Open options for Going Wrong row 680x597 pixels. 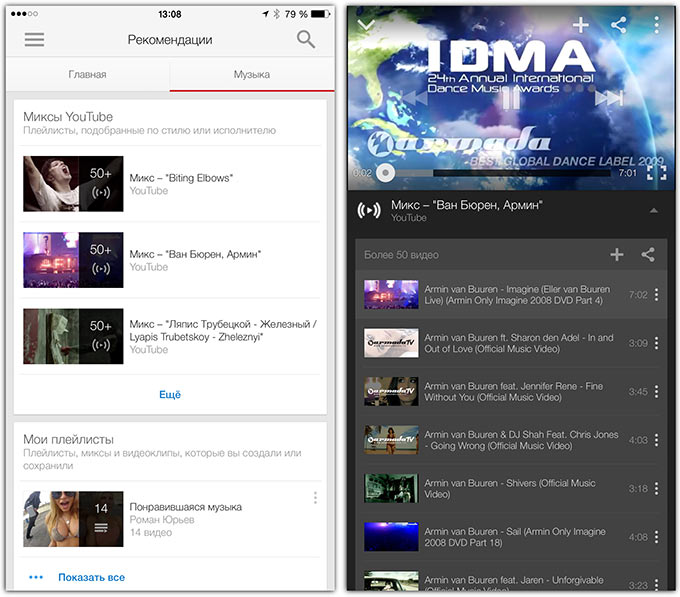coord(657,440)
